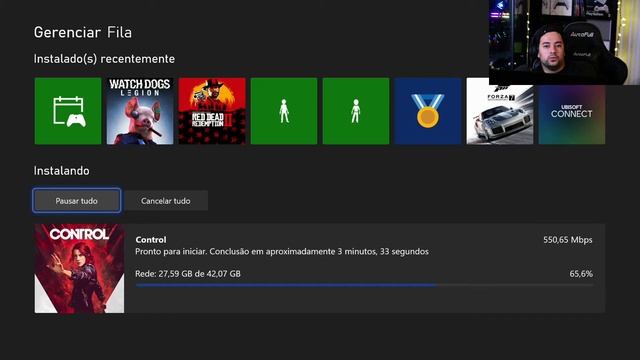This screenshot has width=640, height=360.
Task: Click the Control download progress bar
Action: (364, 285)
